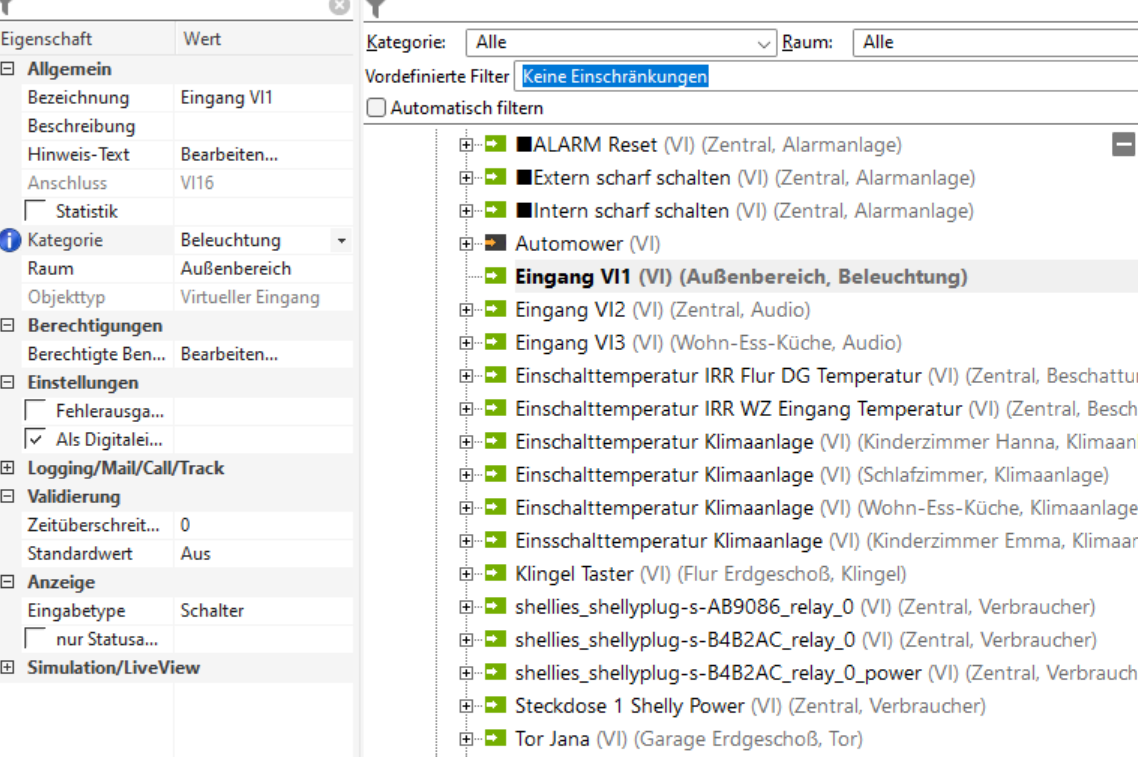Image resolution: width=1138 pixels, height=757 pixels.
Task: Click icon of Einschalttemperatur Klimaanlage Schlafzimmer
Action: tap(496, 474)
